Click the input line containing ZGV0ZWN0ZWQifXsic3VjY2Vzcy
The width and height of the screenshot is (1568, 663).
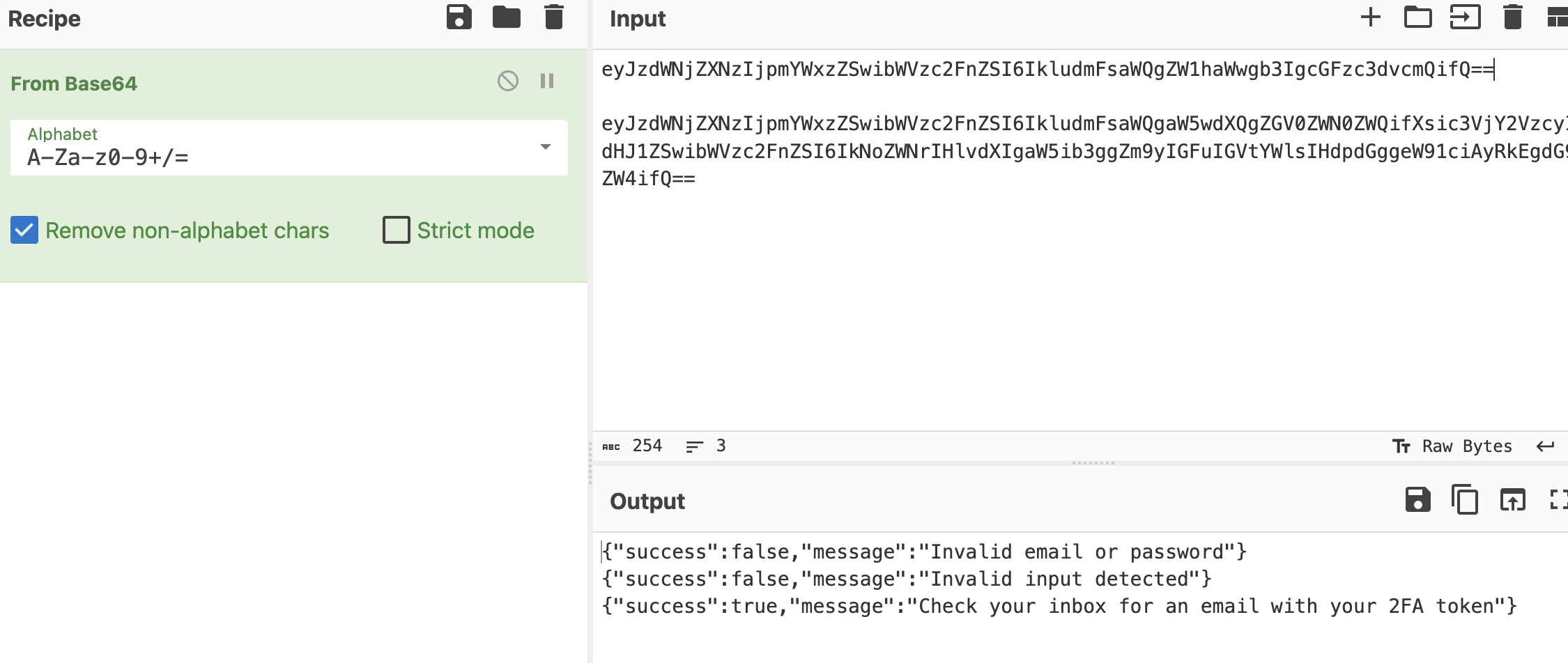(x=1084, y=123)
